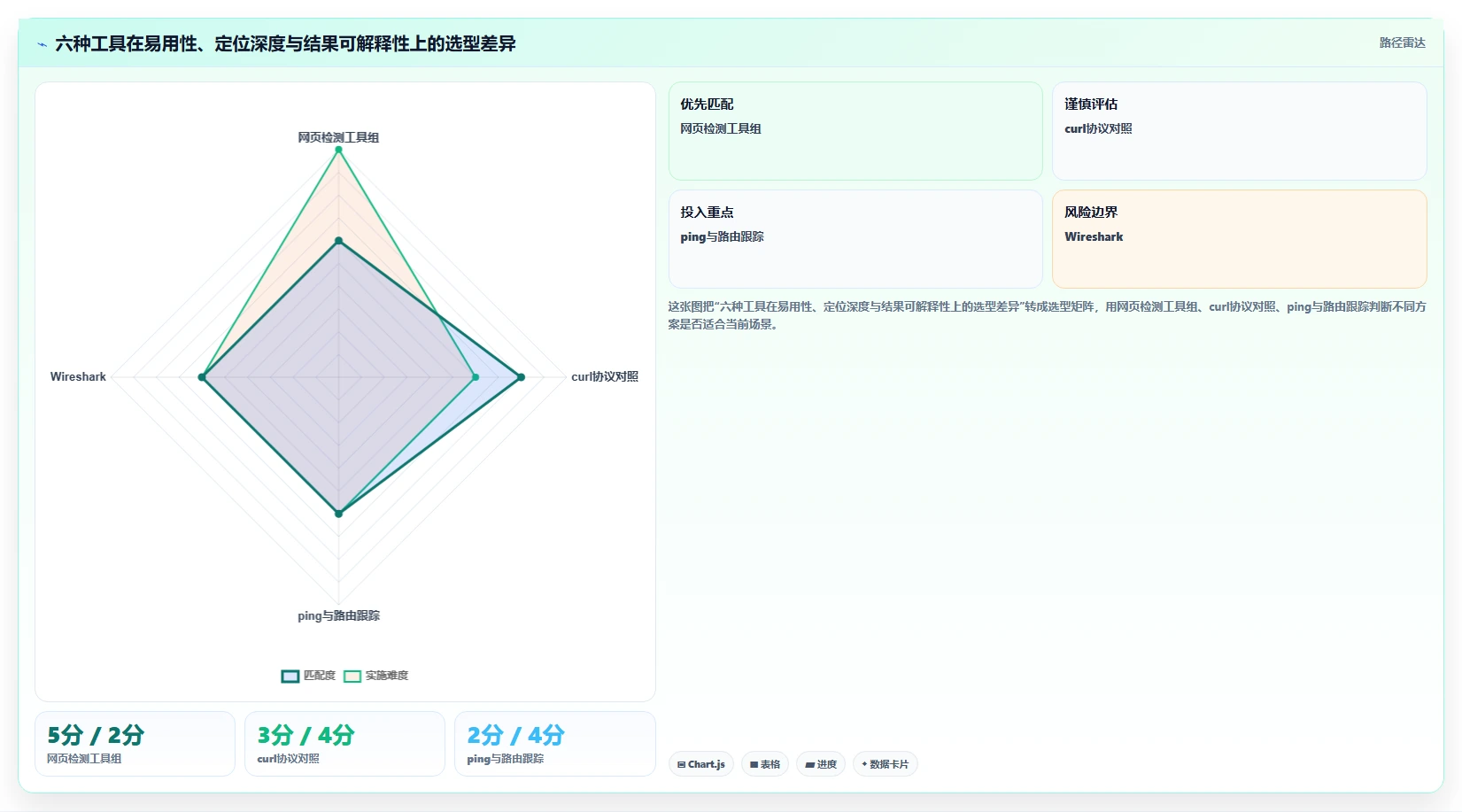Click the 数据卡片 chip
The width and height of the screenshot is (1462, 812).
886,764
